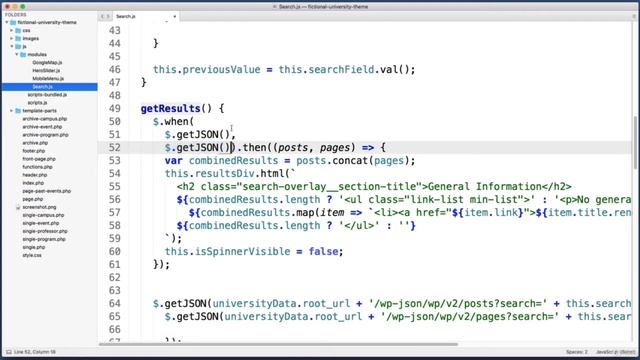640x360 pixels.
Task: Open MobileMenu.js in sidebar
Action: (48, 78)
